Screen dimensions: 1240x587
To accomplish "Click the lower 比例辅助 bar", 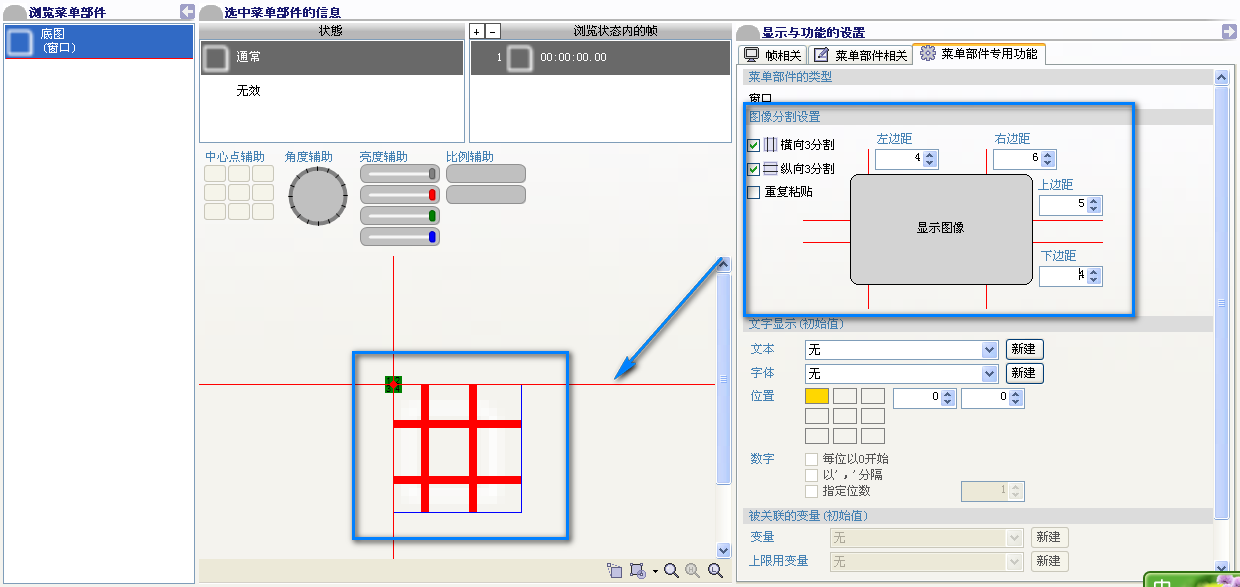I will click(486, 195).
